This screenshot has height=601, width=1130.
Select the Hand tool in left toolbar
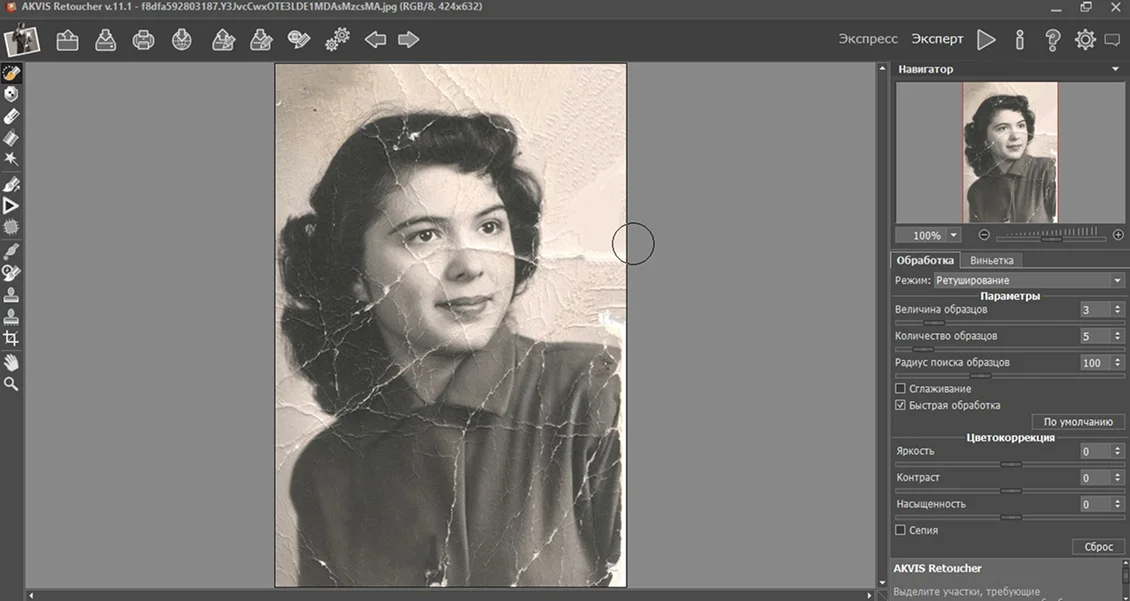tap(12, 361)
